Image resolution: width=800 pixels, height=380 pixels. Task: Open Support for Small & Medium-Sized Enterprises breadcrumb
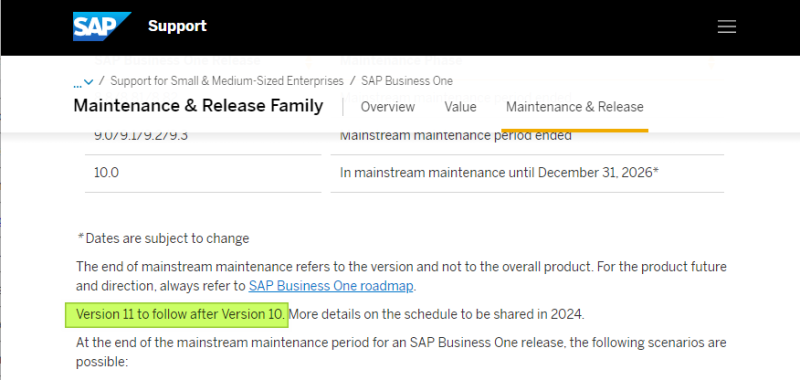(227, 81)
